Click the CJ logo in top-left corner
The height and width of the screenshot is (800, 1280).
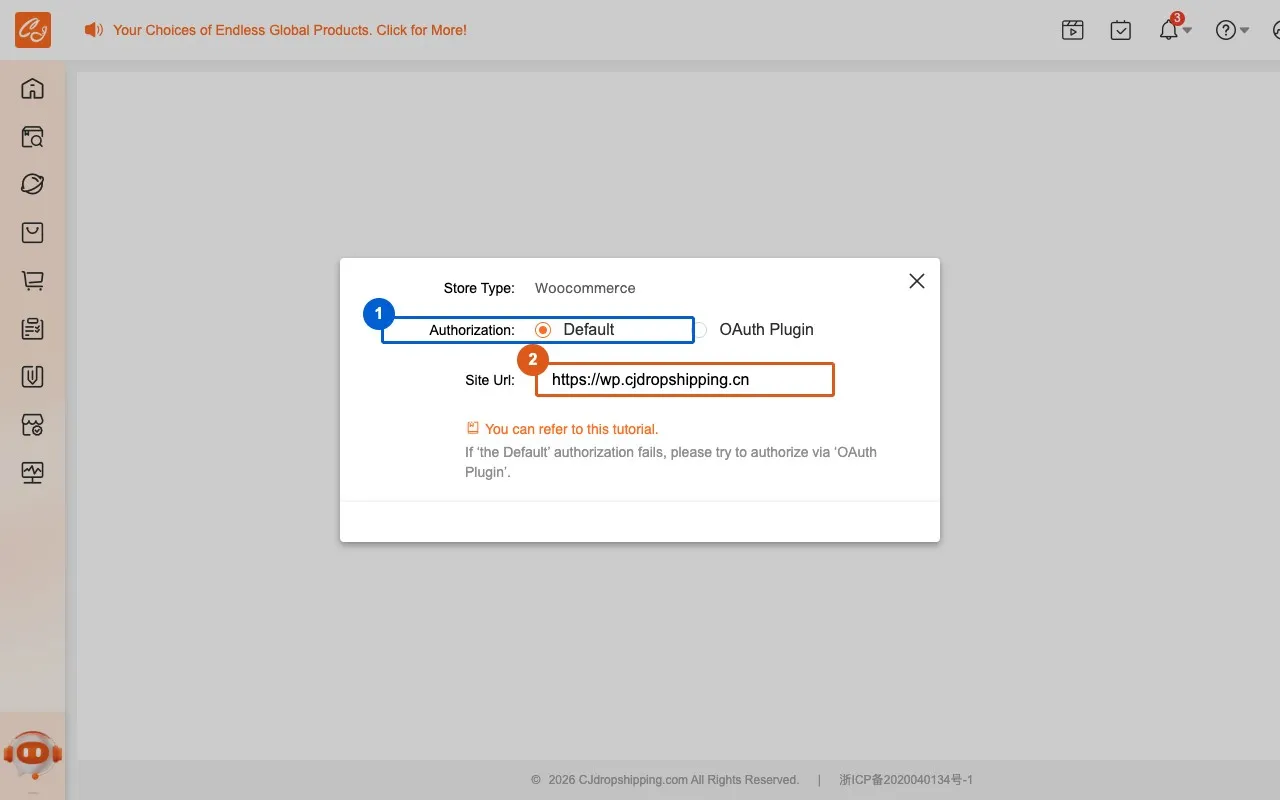point(33,30)
